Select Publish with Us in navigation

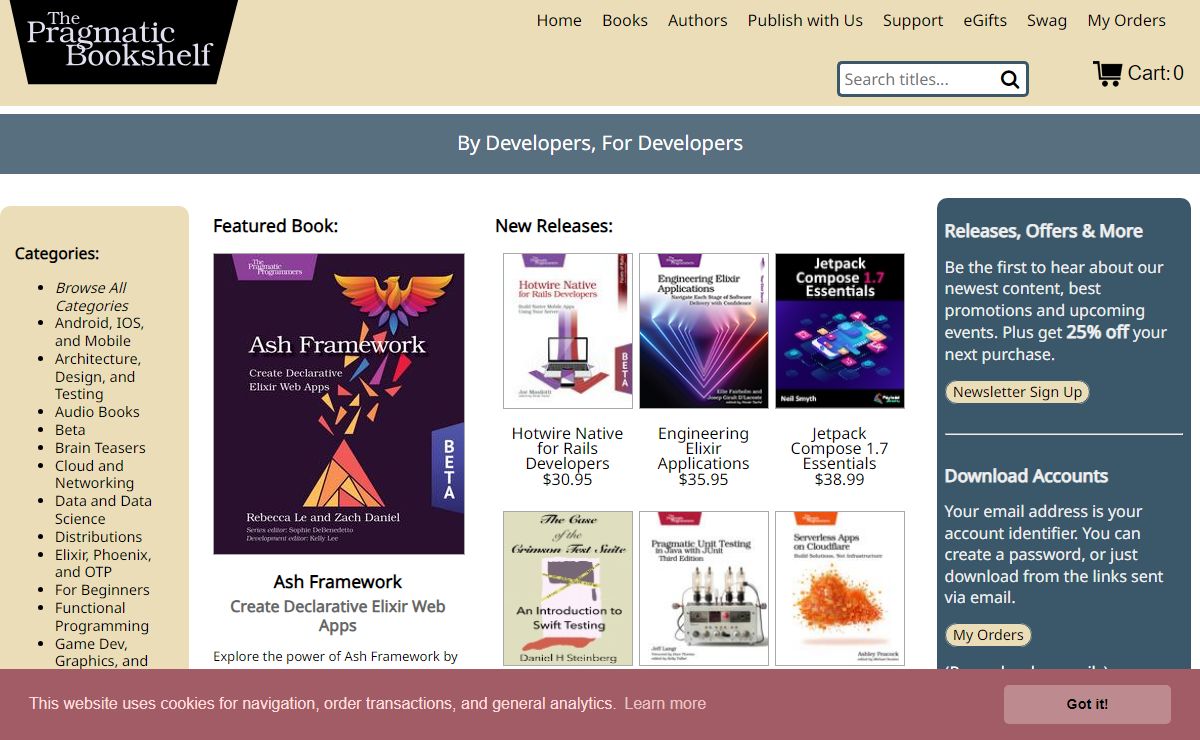coord(805,20)
